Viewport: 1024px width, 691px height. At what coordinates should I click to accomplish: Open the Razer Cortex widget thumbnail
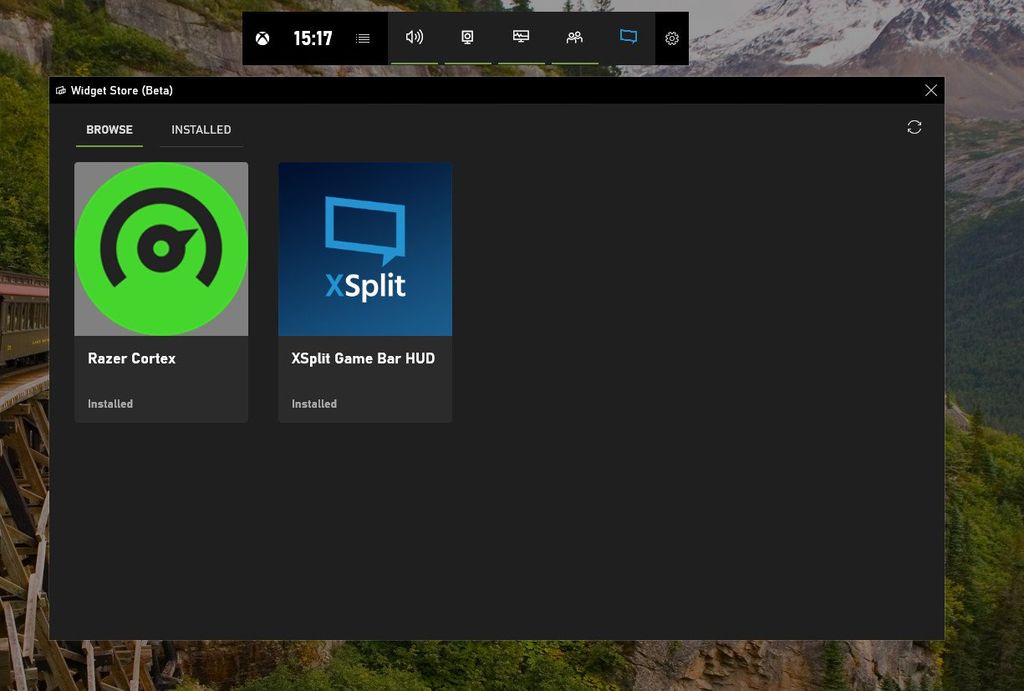click(x=161, y=249)
